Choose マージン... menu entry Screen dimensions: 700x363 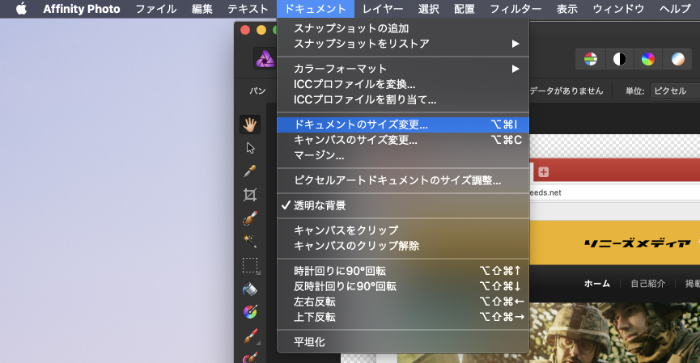(403, 155)
